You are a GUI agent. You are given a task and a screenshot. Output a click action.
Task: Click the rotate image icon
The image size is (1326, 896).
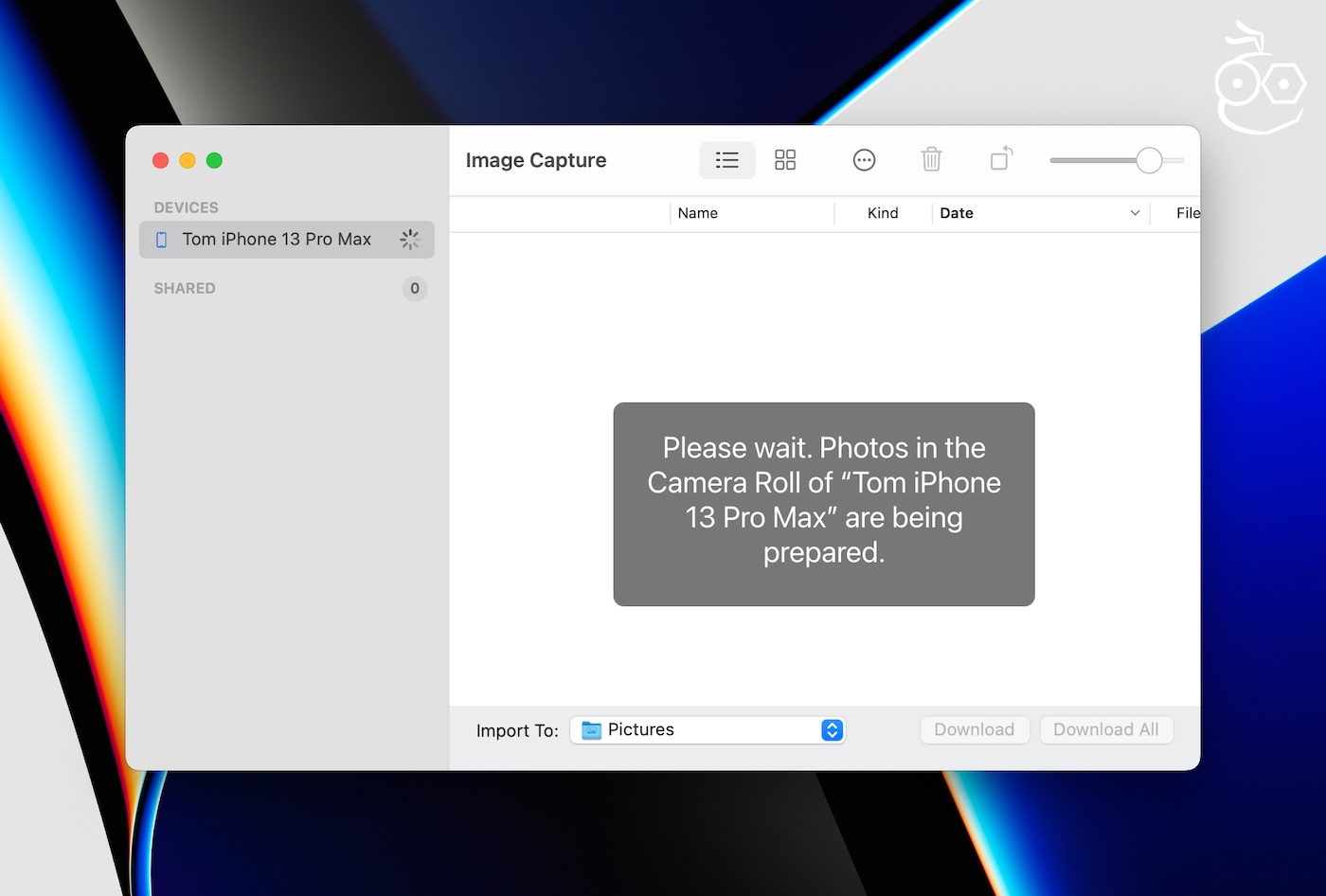coord(1001,158)
